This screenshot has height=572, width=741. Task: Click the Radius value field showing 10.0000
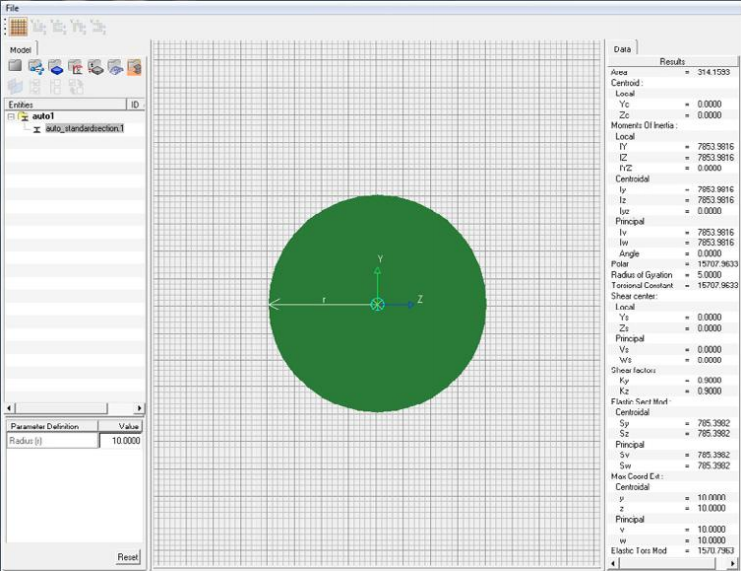point(120,441)
